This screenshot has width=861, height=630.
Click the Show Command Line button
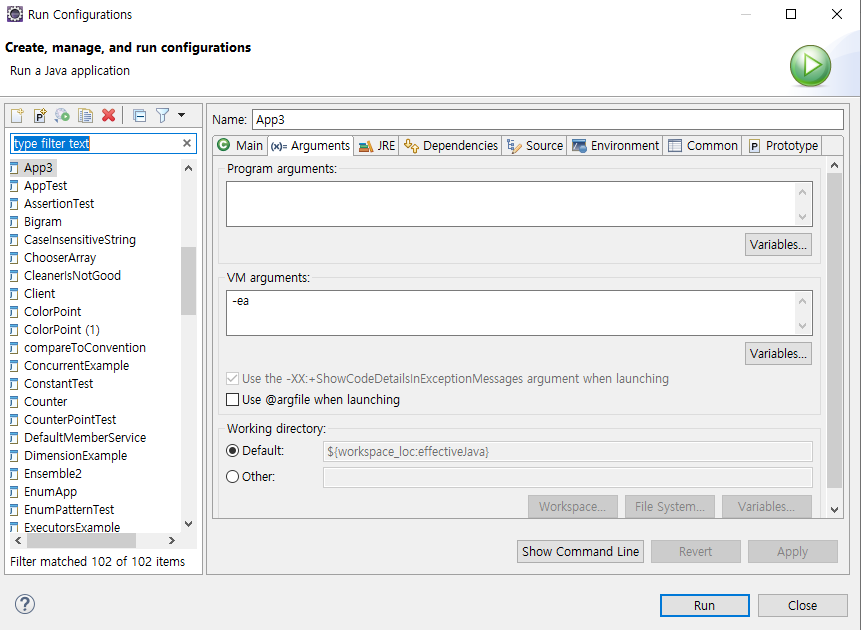click(580, 551)
